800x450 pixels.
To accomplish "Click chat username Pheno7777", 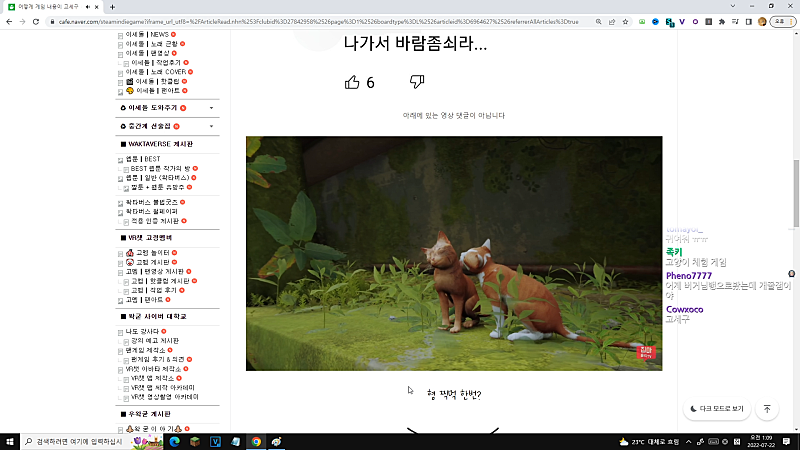I will [689, 276].
